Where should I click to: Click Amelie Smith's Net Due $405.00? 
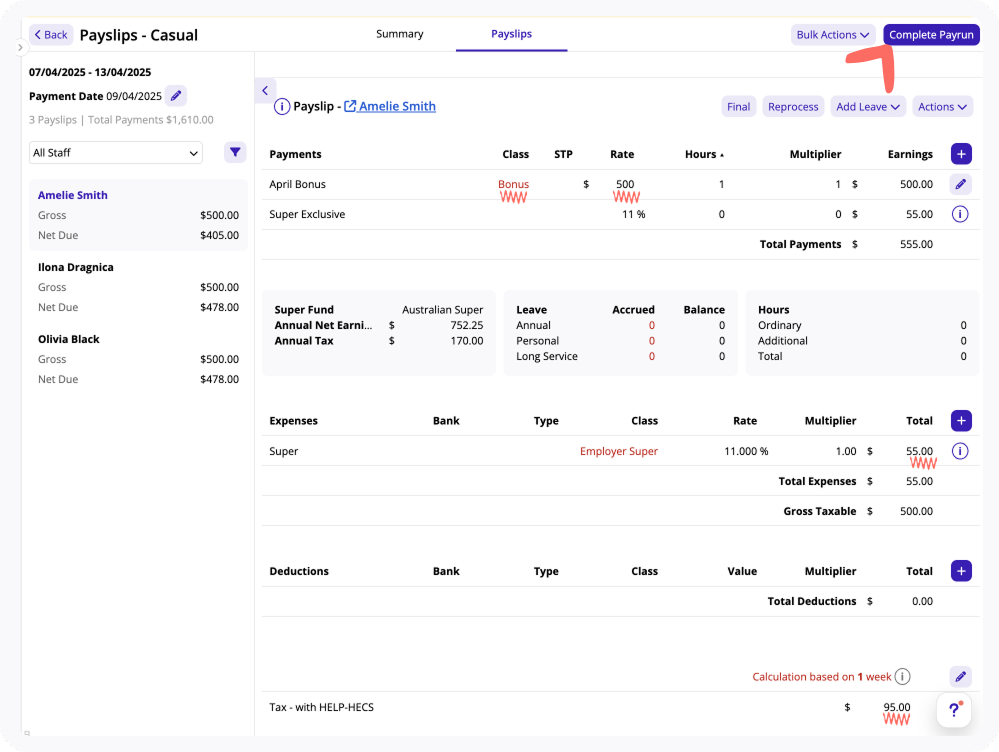coord(219,235)
